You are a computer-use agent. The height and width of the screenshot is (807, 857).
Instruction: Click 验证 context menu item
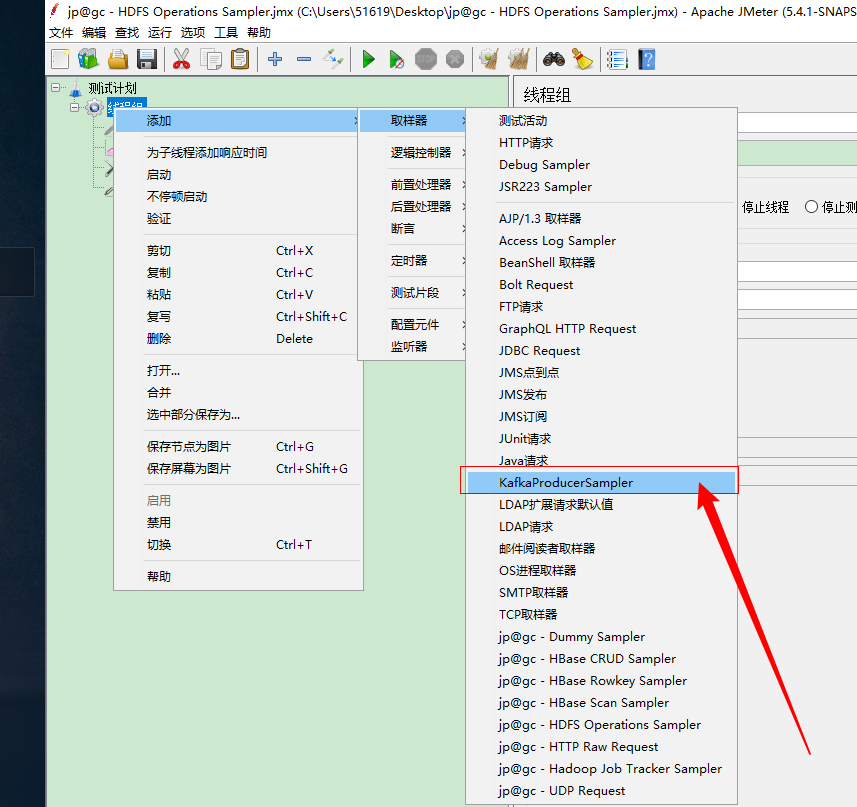pos(238,219)
